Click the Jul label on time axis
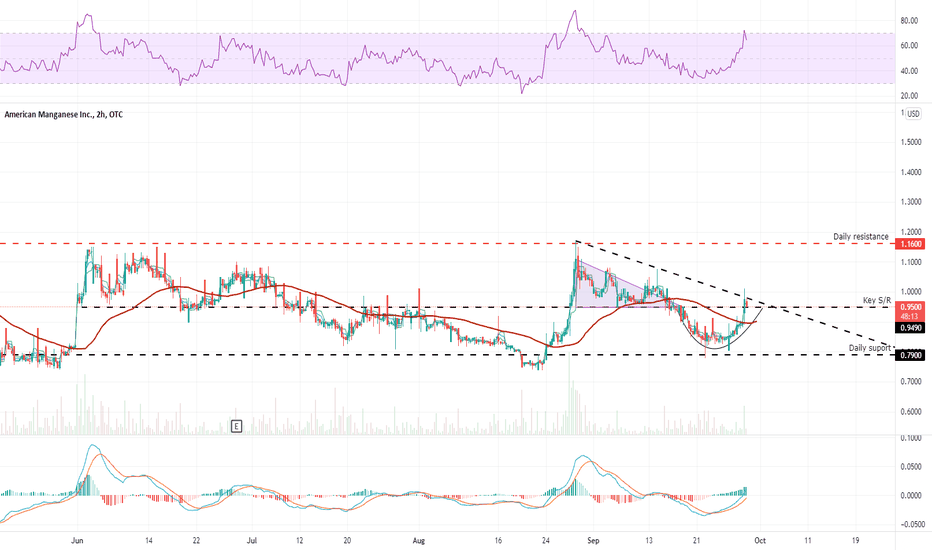Viewport: 932px width, 550px height. pos(252,540)
